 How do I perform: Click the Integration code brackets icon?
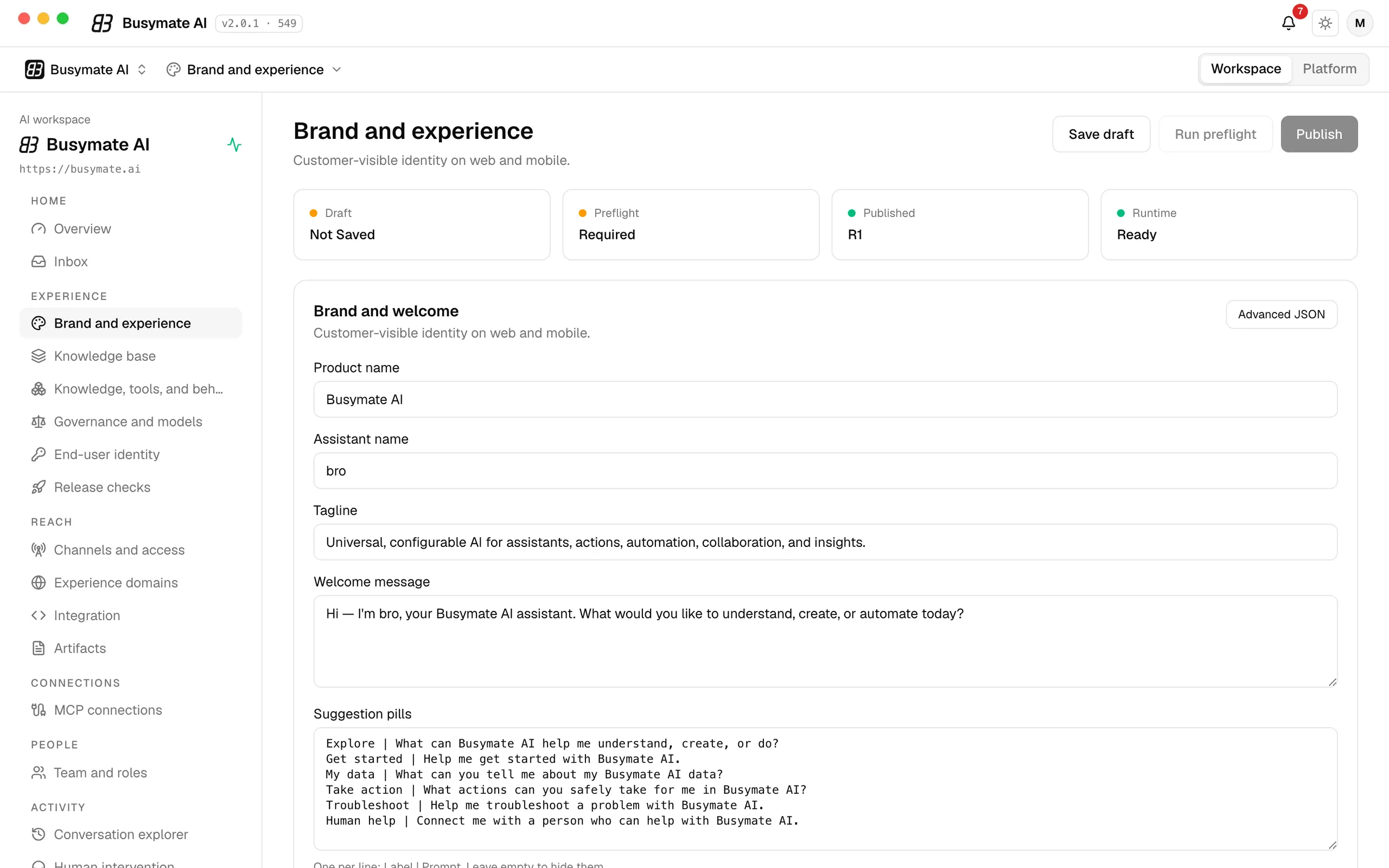39,615
